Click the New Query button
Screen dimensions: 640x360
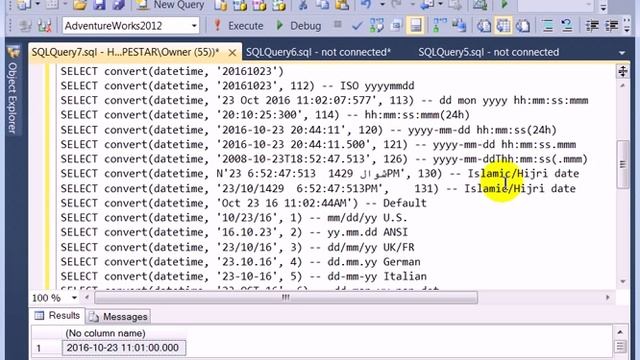[170, 5]
